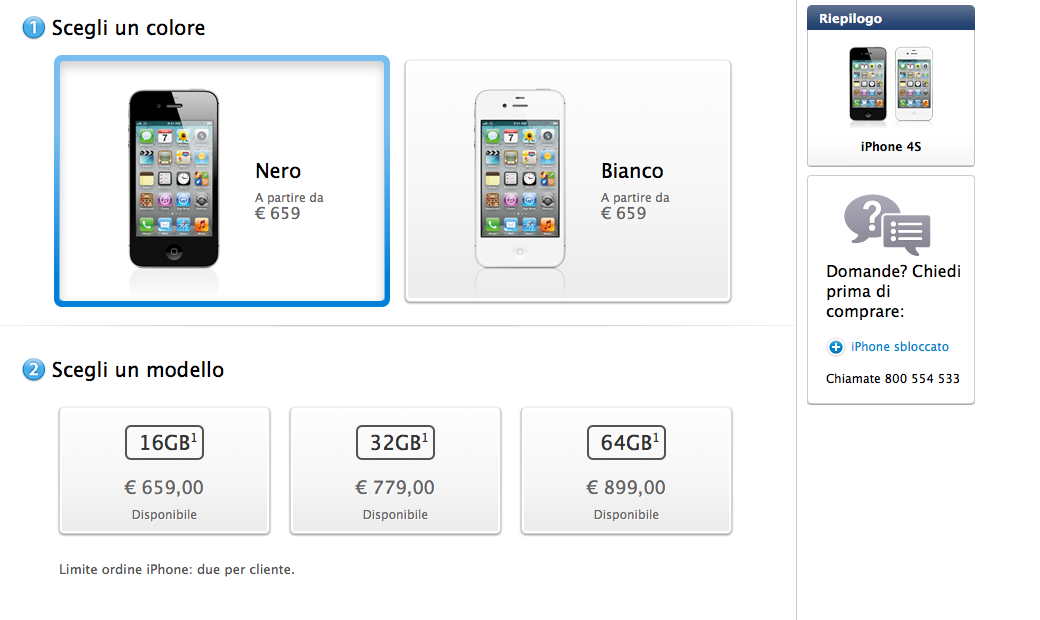This screenshot has height=620, width=1040.
Task: Select the black iPhone image
Action: (174, 178)
